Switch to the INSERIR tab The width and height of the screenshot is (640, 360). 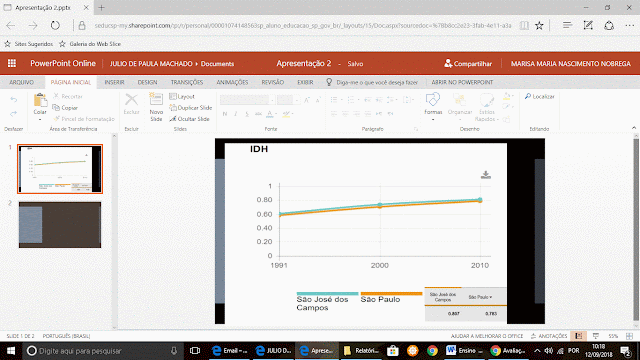[114, 82]
